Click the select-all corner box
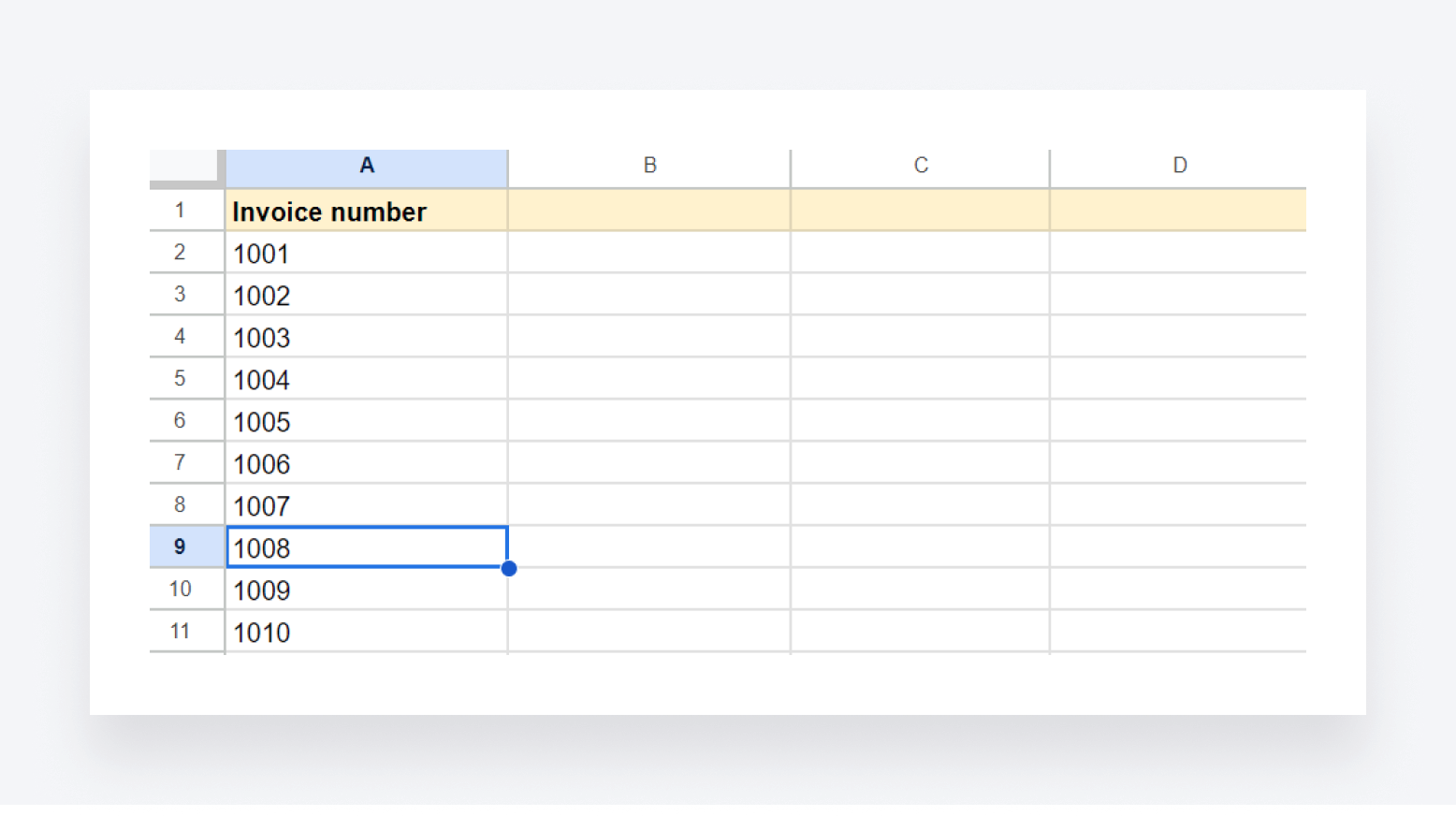The image size is (1456, 816). [x=185, y=166]
